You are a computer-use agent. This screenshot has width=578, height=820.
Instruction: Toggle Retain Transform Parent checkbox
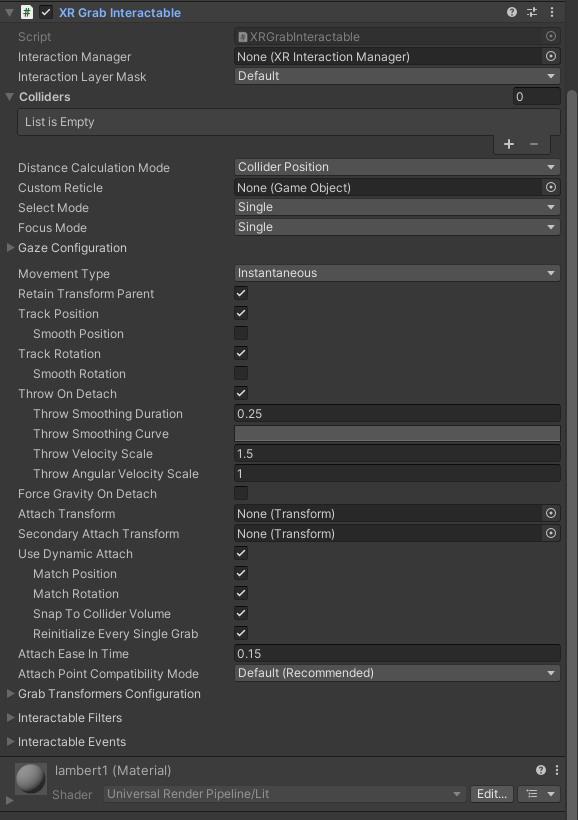241,293
